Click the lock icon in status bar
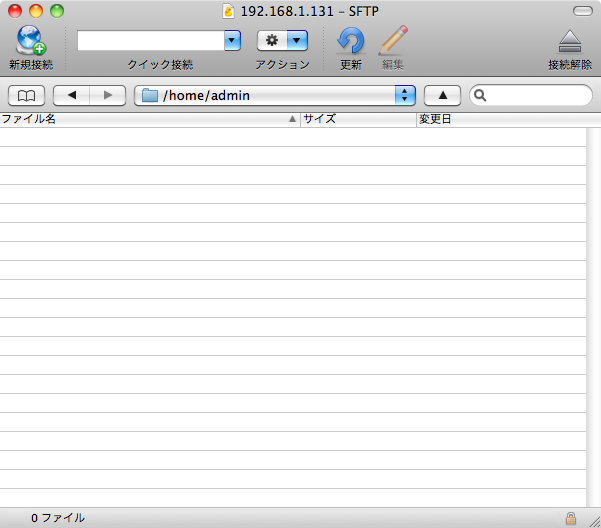Image resolution: width=601 pixels, height=528 pixels. 571,518
